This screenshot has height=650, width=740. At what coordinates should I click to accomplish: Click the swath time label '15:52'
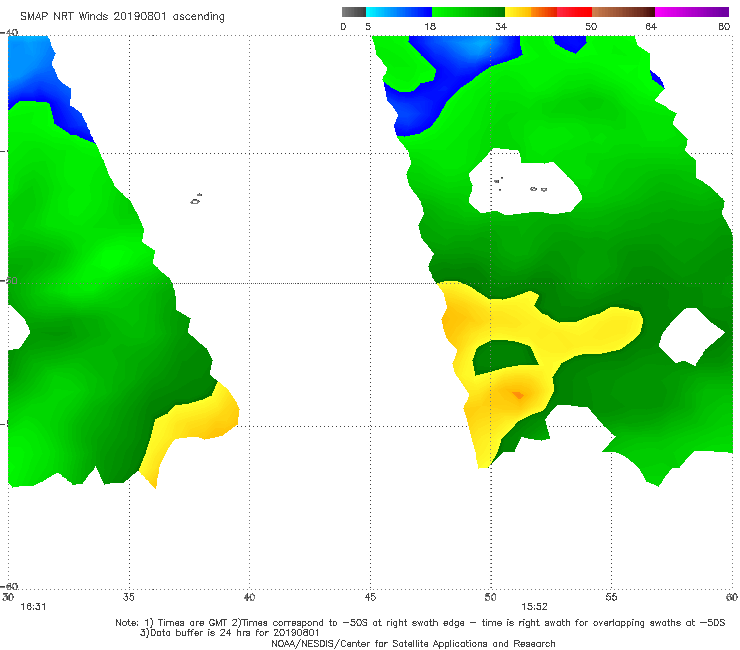pos(534,607)
